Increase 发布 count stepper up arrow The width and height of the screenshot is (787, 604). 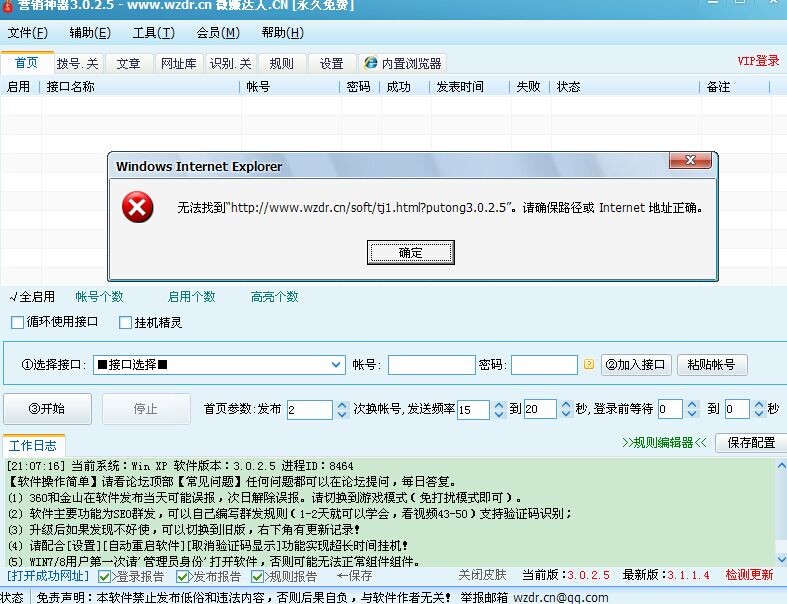pyautogui.click(x=342, y=405)
